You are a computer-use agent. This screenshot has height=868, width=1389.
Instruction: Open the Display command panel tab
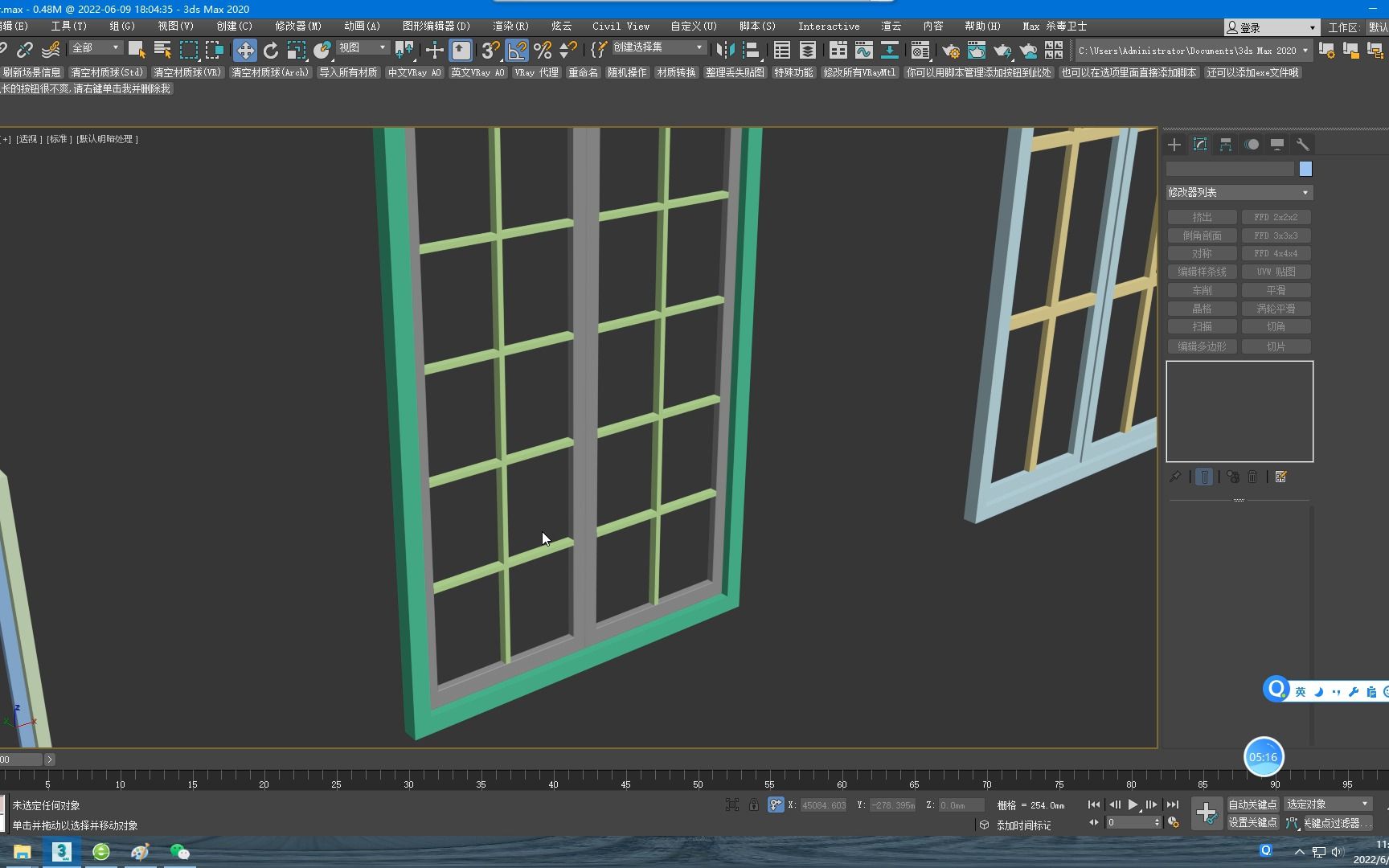coord(1277,145)
